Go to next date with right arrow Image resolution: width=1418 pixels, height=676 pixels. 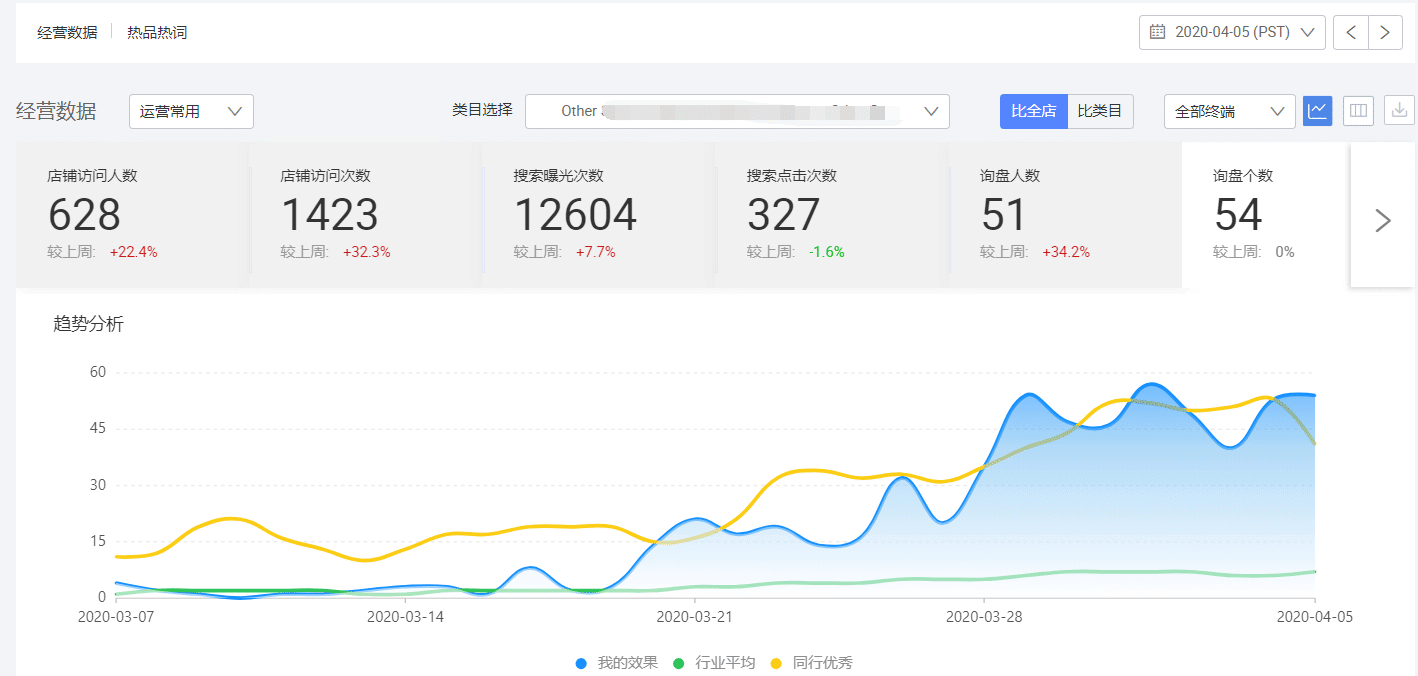[x=1385, y=32]
